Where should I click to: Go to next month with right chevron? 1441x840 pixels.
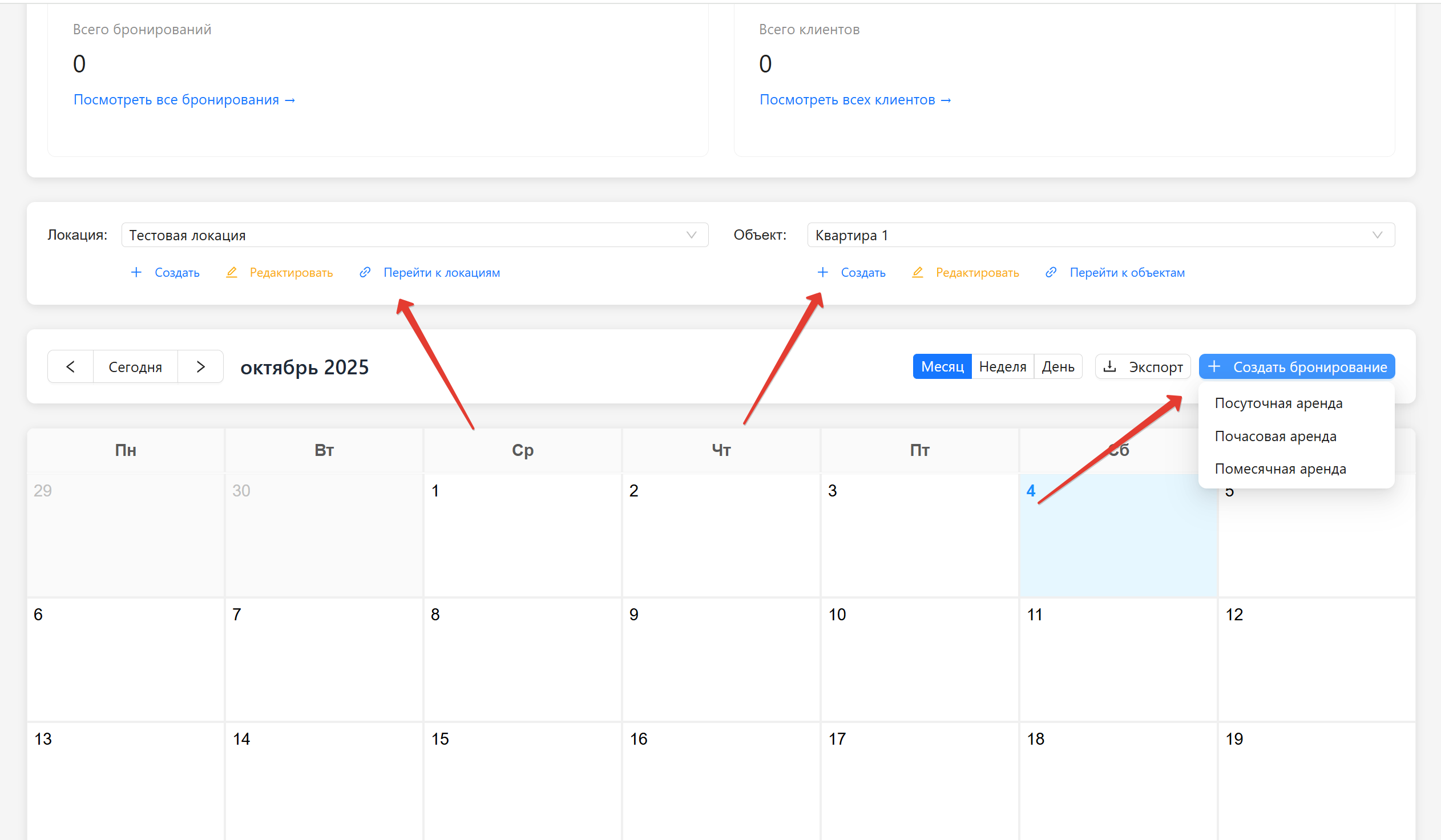pos(200,366)
